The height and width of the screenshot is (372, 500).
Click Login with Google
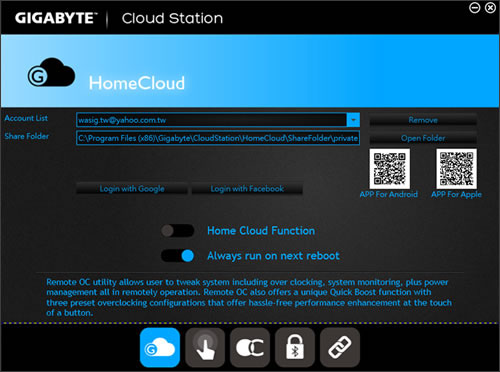pyautogui.click(x=132, y=189)
